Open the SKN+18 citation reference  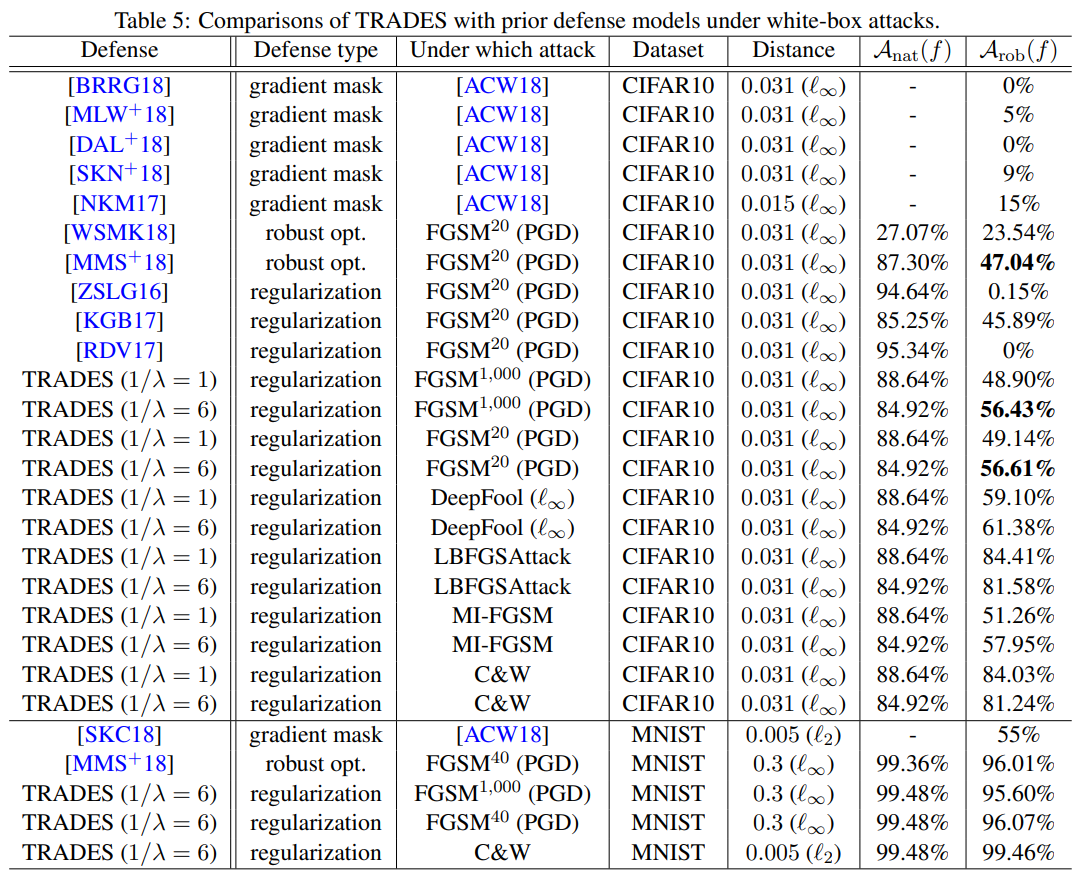coord(119,174)
